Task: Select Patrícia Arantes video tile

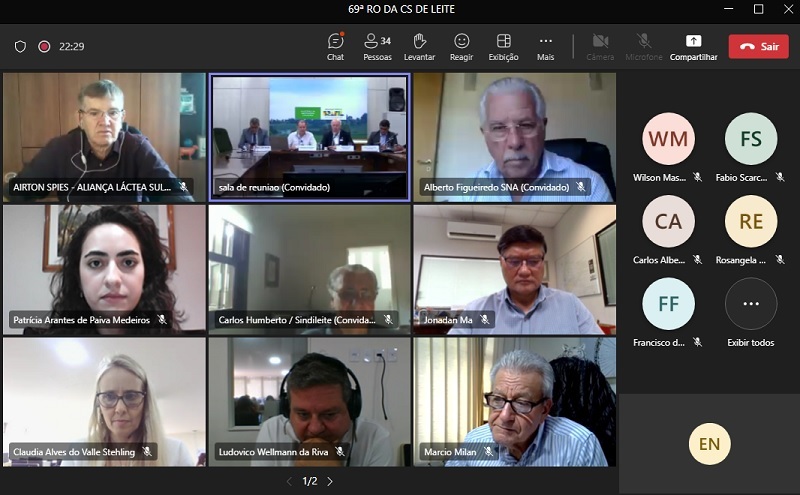Action: [104, 268]
